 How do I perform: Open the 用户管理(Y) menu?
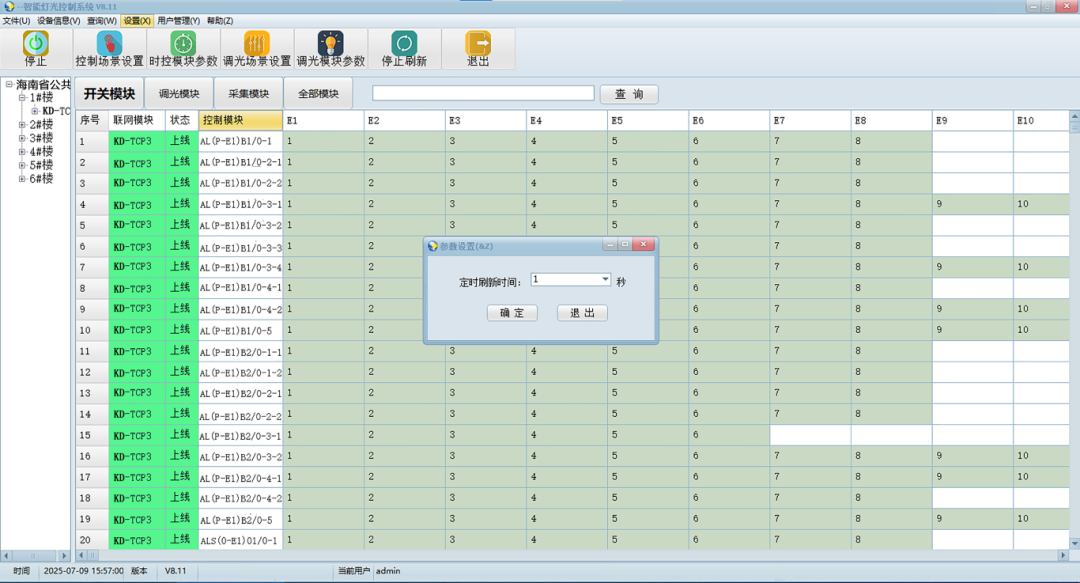178,20
